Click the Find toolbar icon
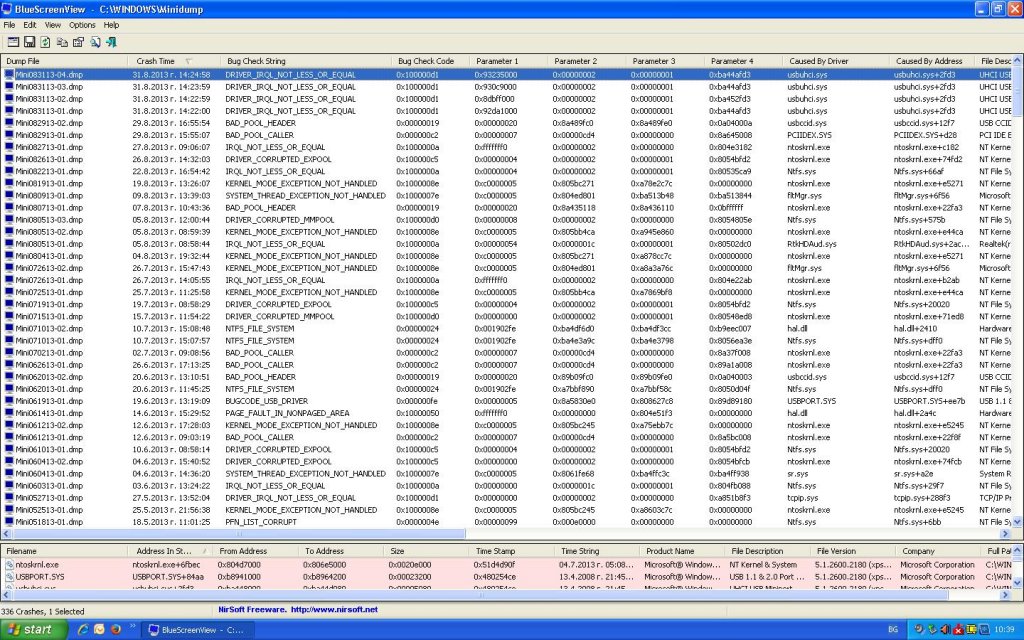This screenshot has width=1024, height=640. (95, 42)
